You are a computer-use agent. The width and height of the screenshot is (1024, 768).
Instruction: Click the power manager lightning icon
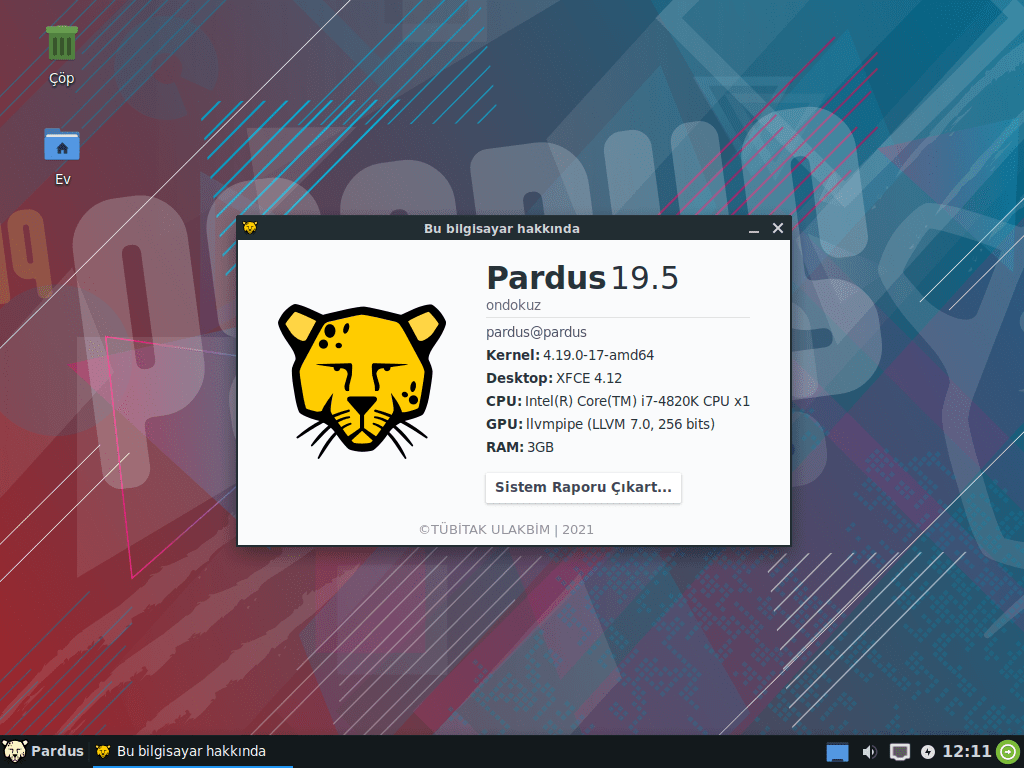[x=927, y=751]
